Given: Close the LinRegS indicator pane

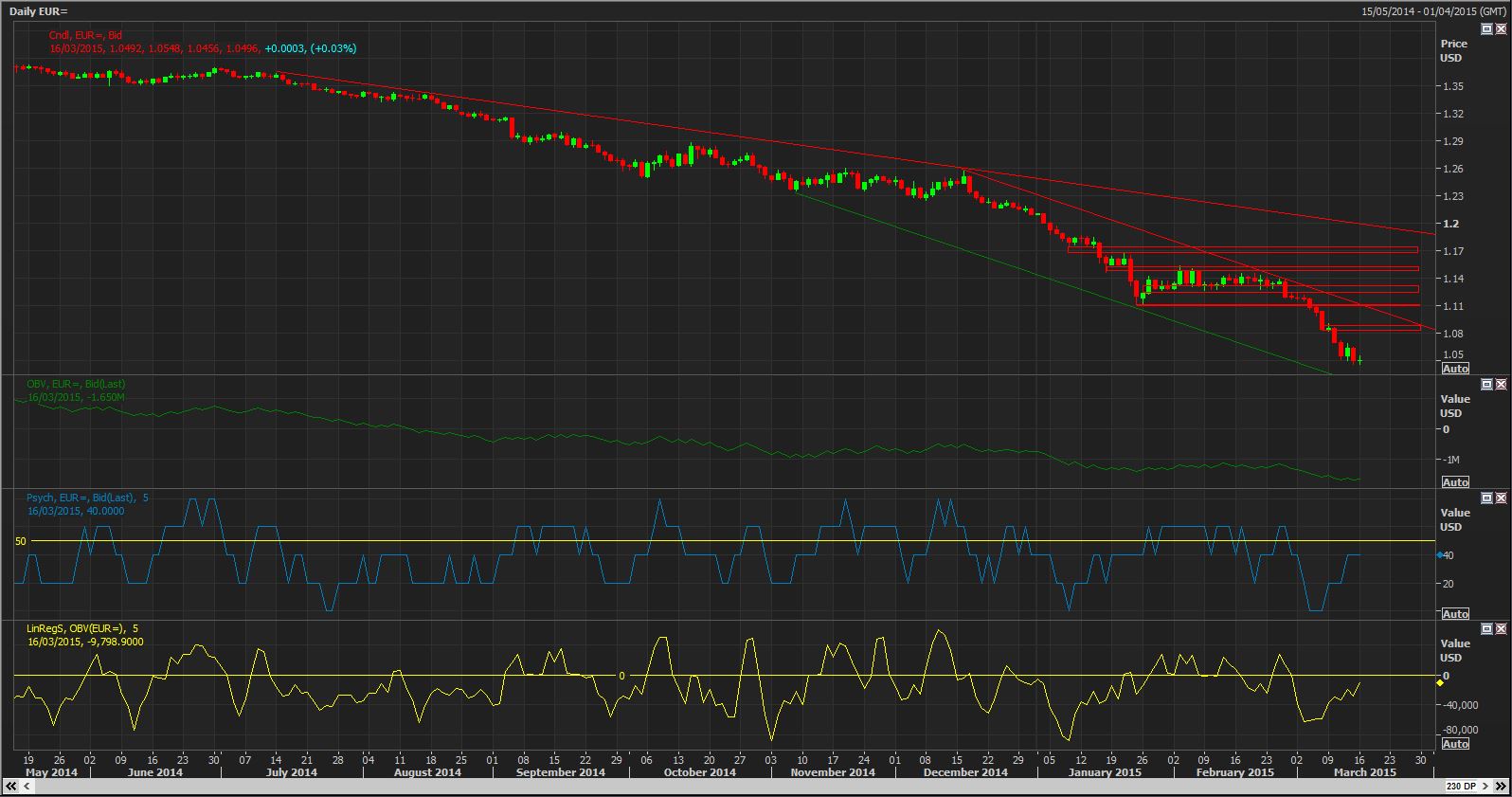Looking at the screenshot, I should point(1501,628).
